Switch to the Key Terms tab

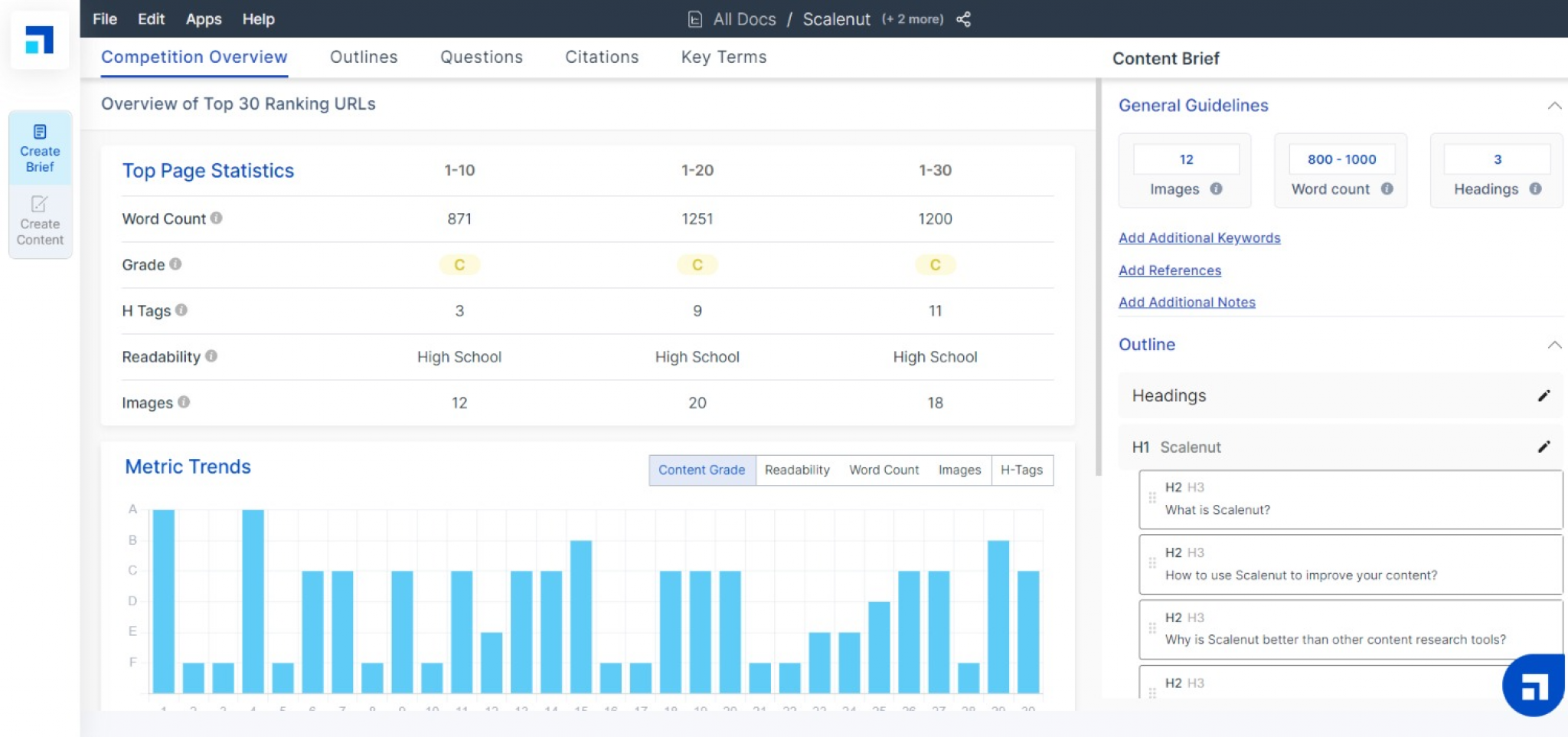click(x=724, y=57)
